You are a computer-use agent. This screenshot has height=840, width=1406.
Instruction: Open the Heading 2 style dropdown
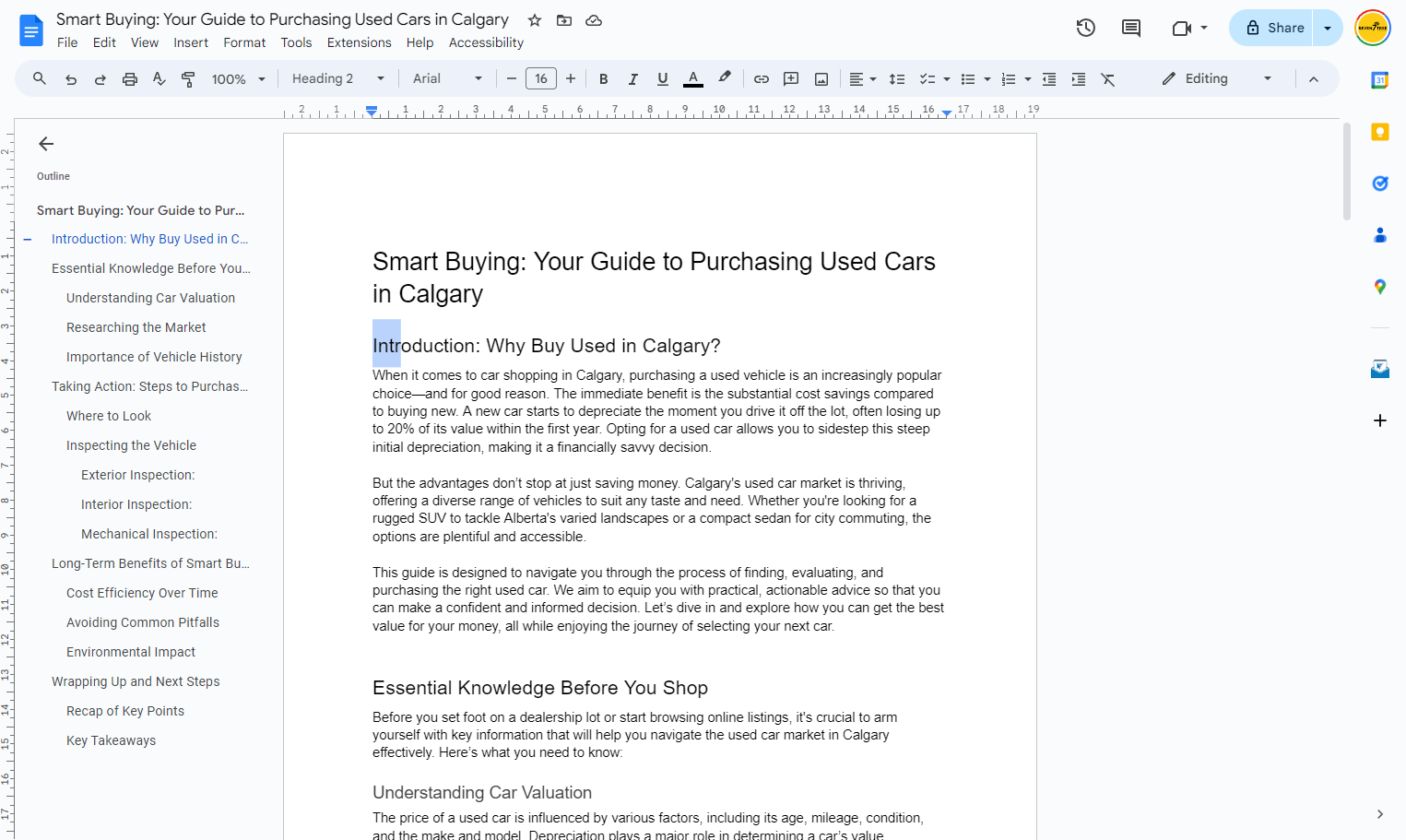338,79
